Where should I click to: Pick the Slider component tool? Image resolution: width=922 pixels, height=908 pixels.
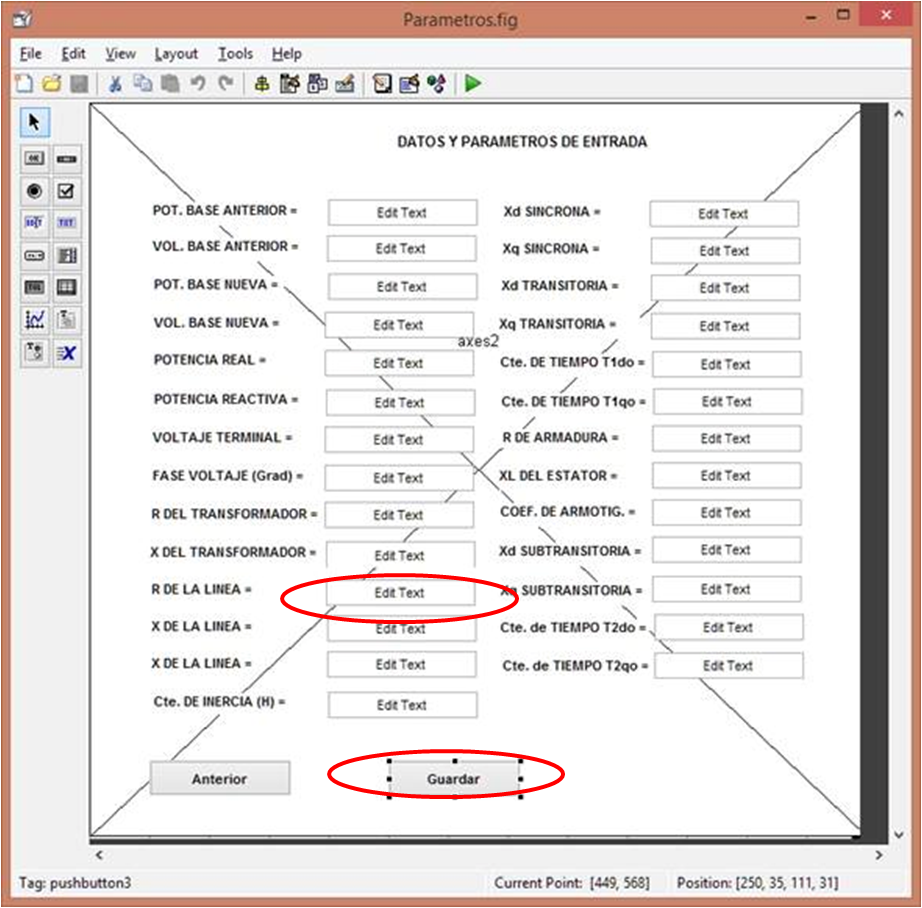pos(66,159)
